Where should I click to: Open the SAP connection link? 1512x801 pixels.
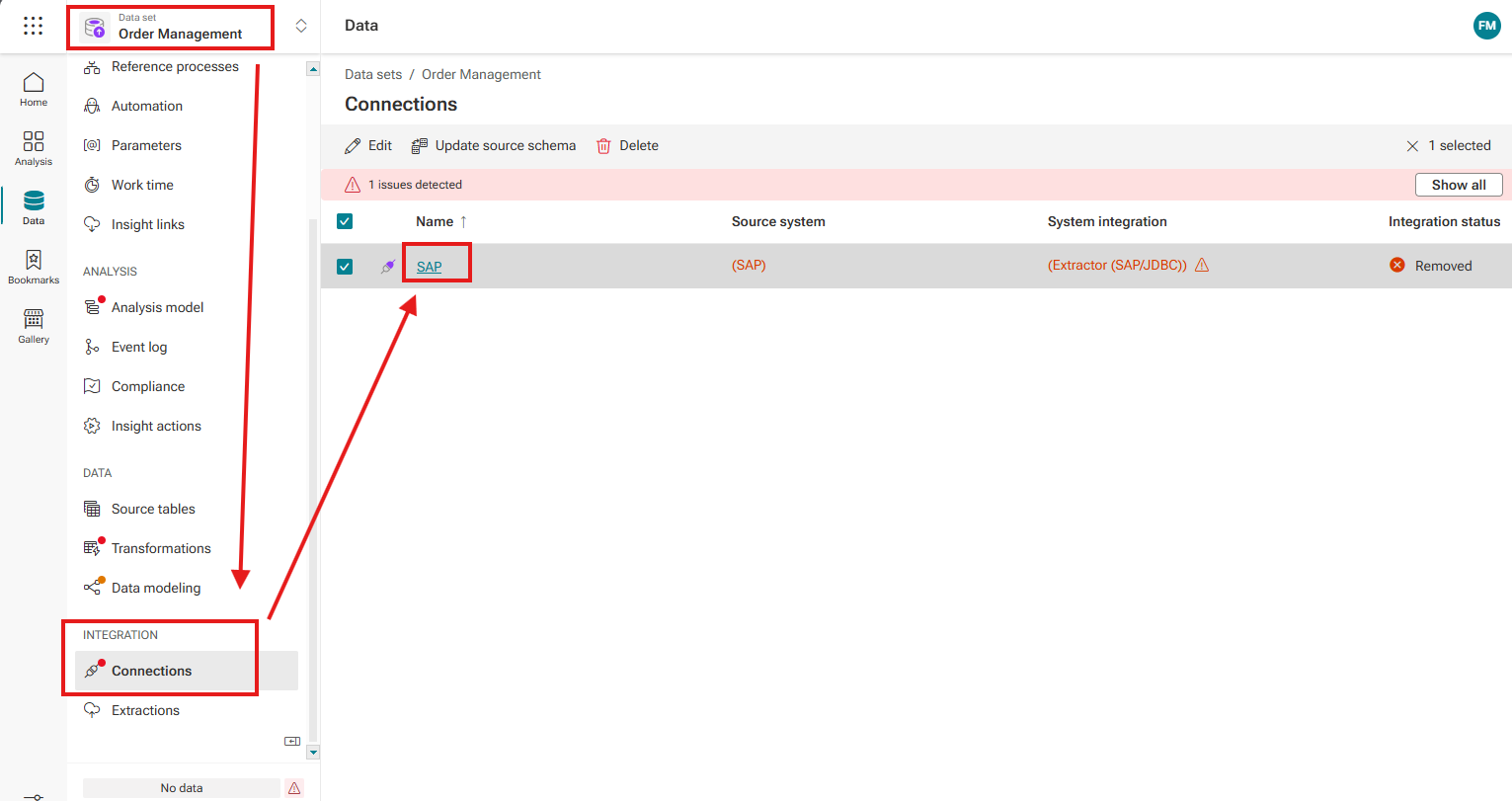coord(429,267)
